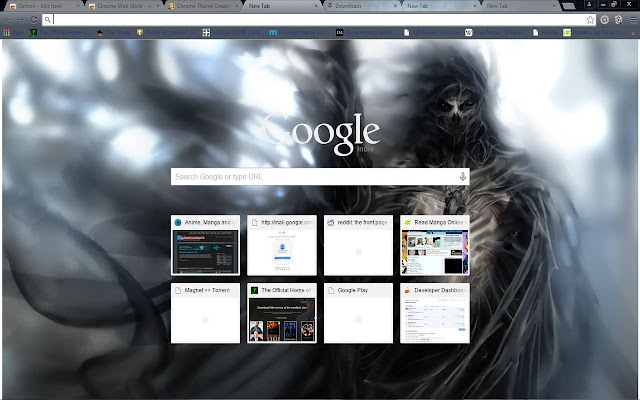Switch to the Chrome Theme Creator tab
Viewport: 640px width, 400px height.
point(202,6)
